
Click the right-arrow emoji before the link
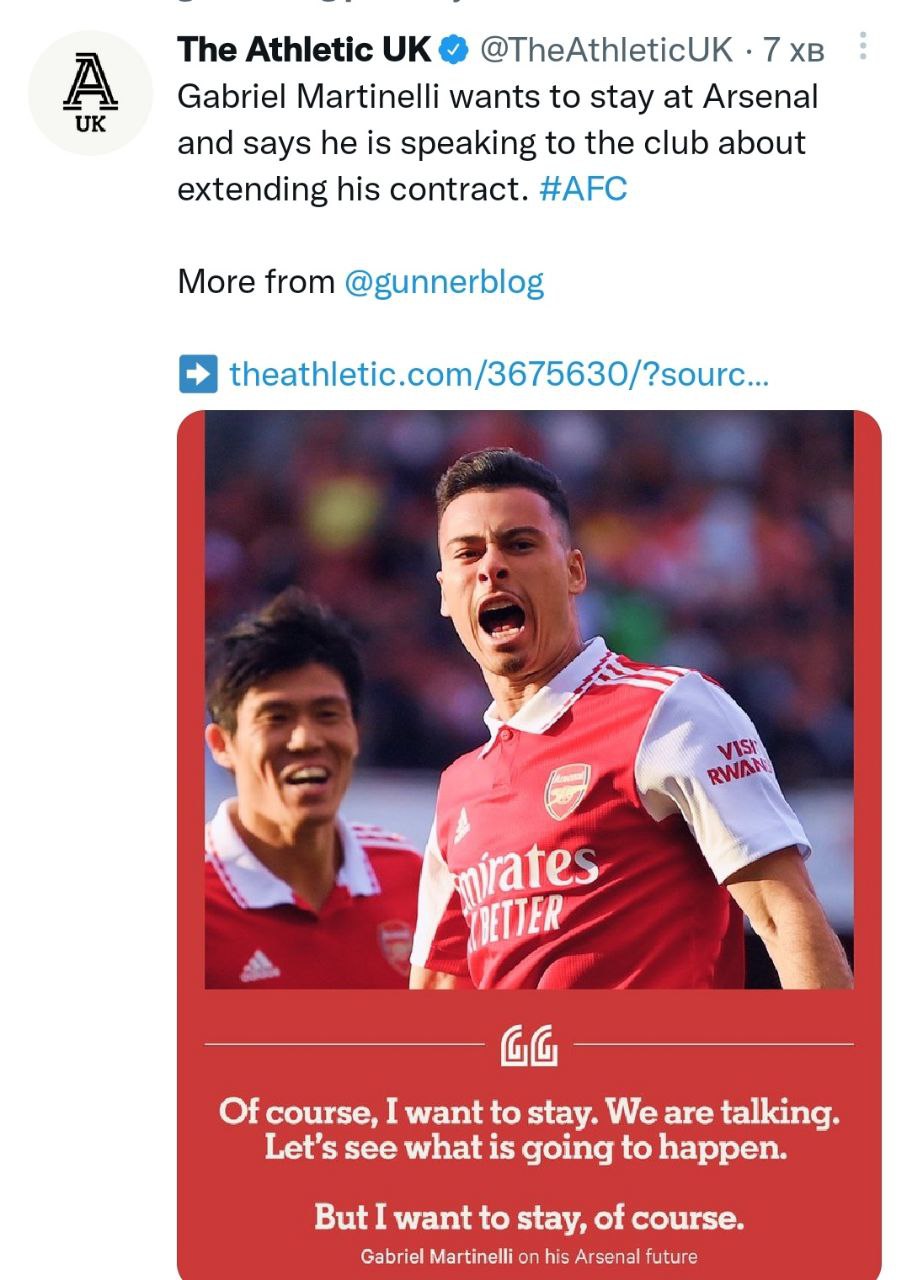[197, 374]
